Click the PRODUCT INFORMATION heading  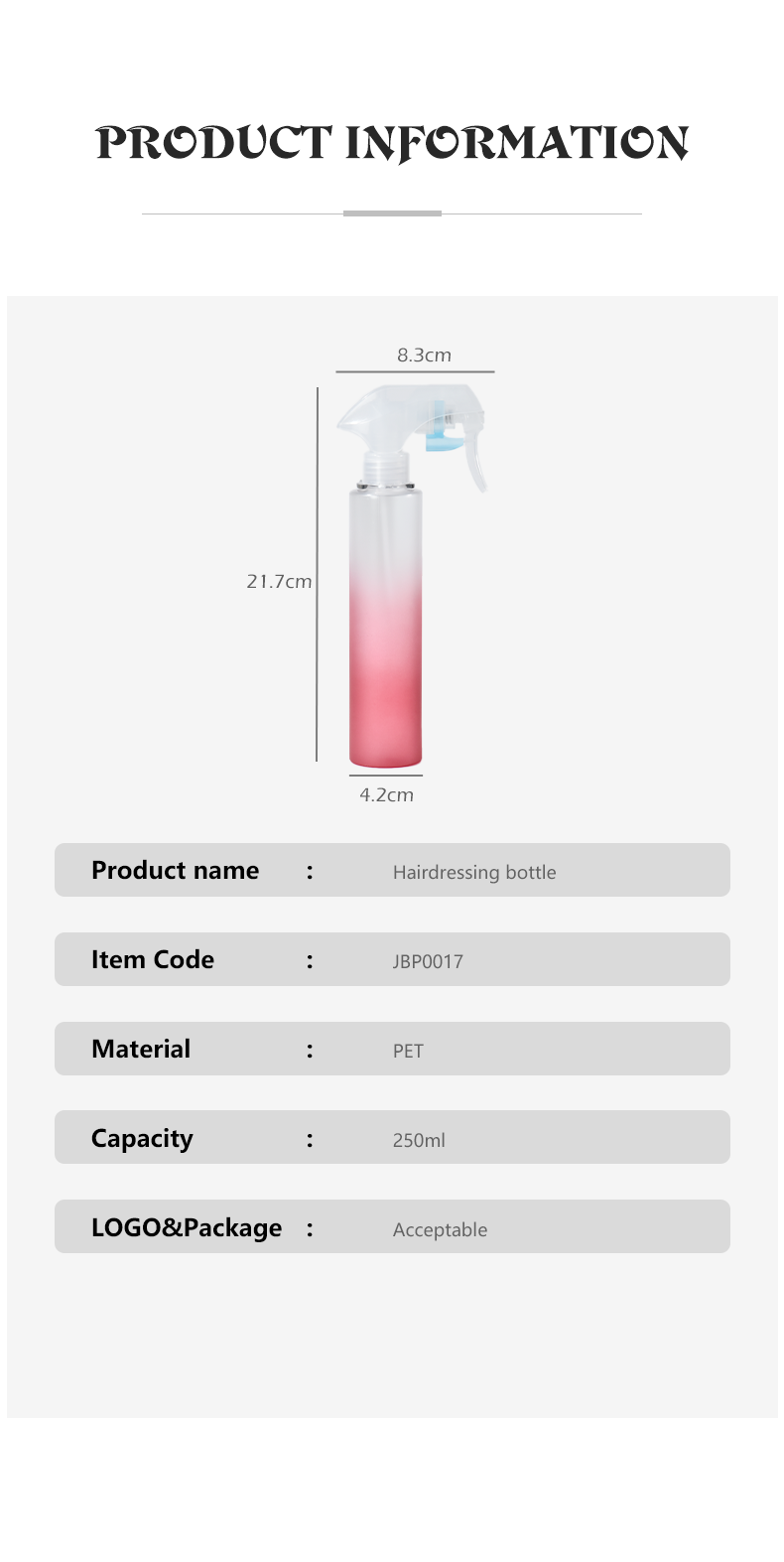[392, 143]
